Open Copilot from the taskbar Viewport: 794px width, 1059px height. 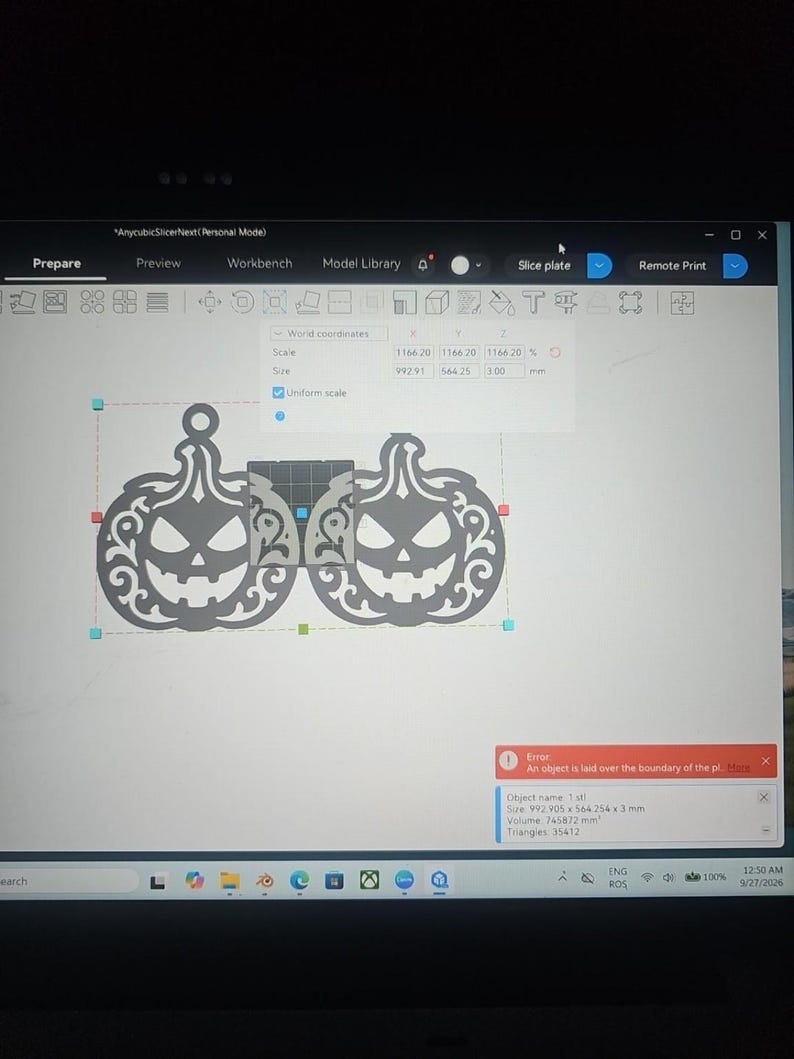pos(194,881)
